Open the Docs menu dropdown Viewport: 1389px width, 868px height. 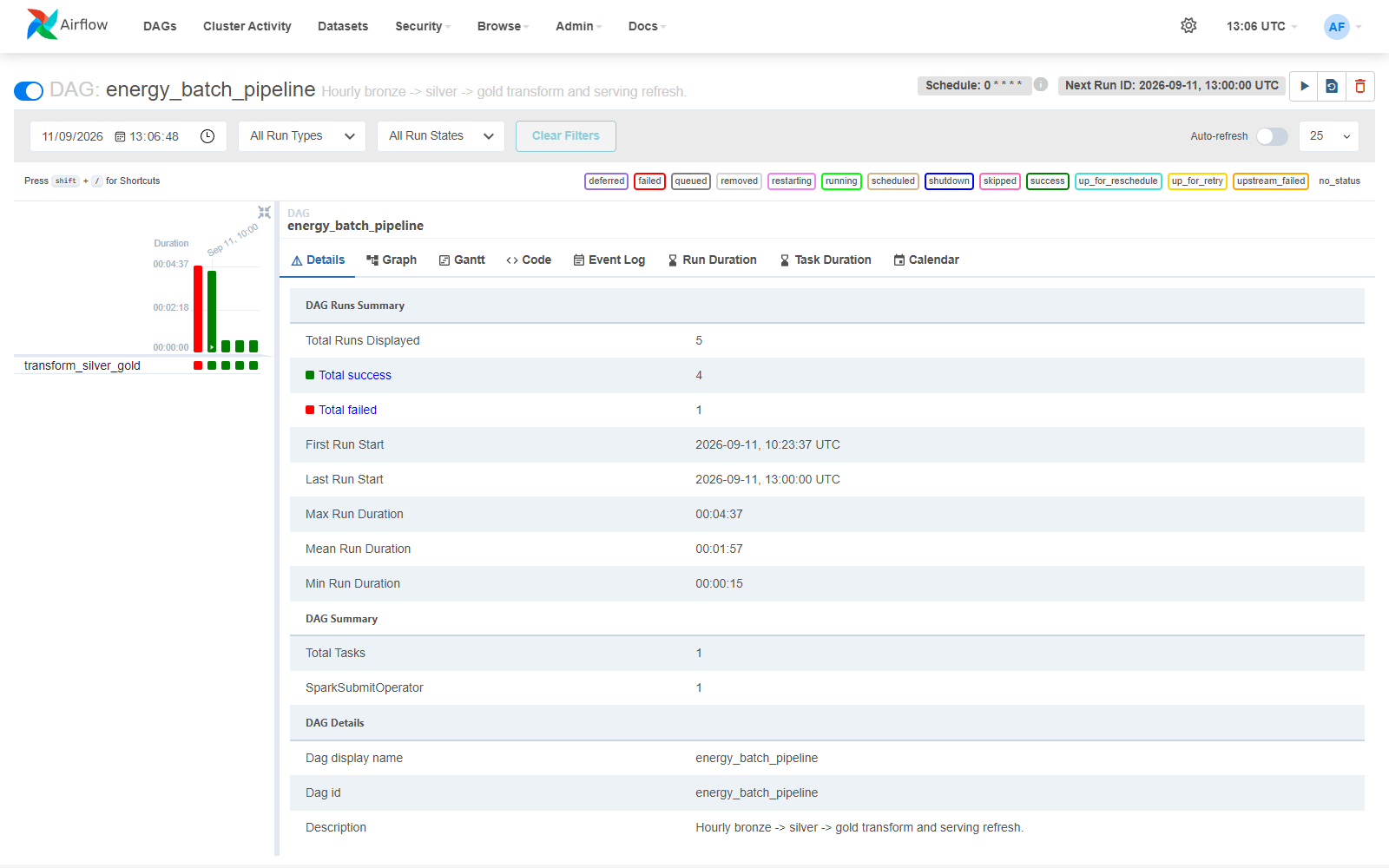tap(647, 26)
